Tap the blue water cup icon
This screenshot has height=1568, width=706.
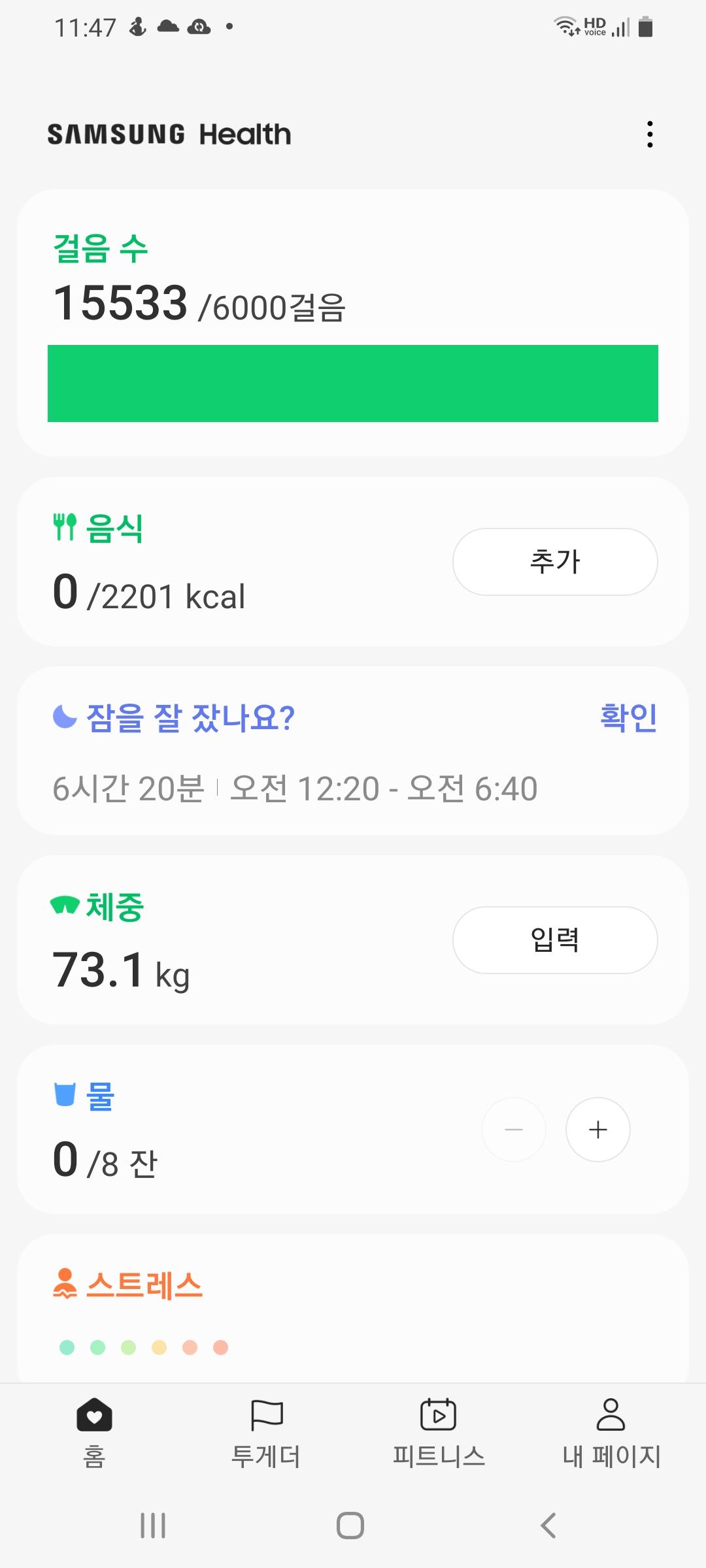coord(65,1094)
